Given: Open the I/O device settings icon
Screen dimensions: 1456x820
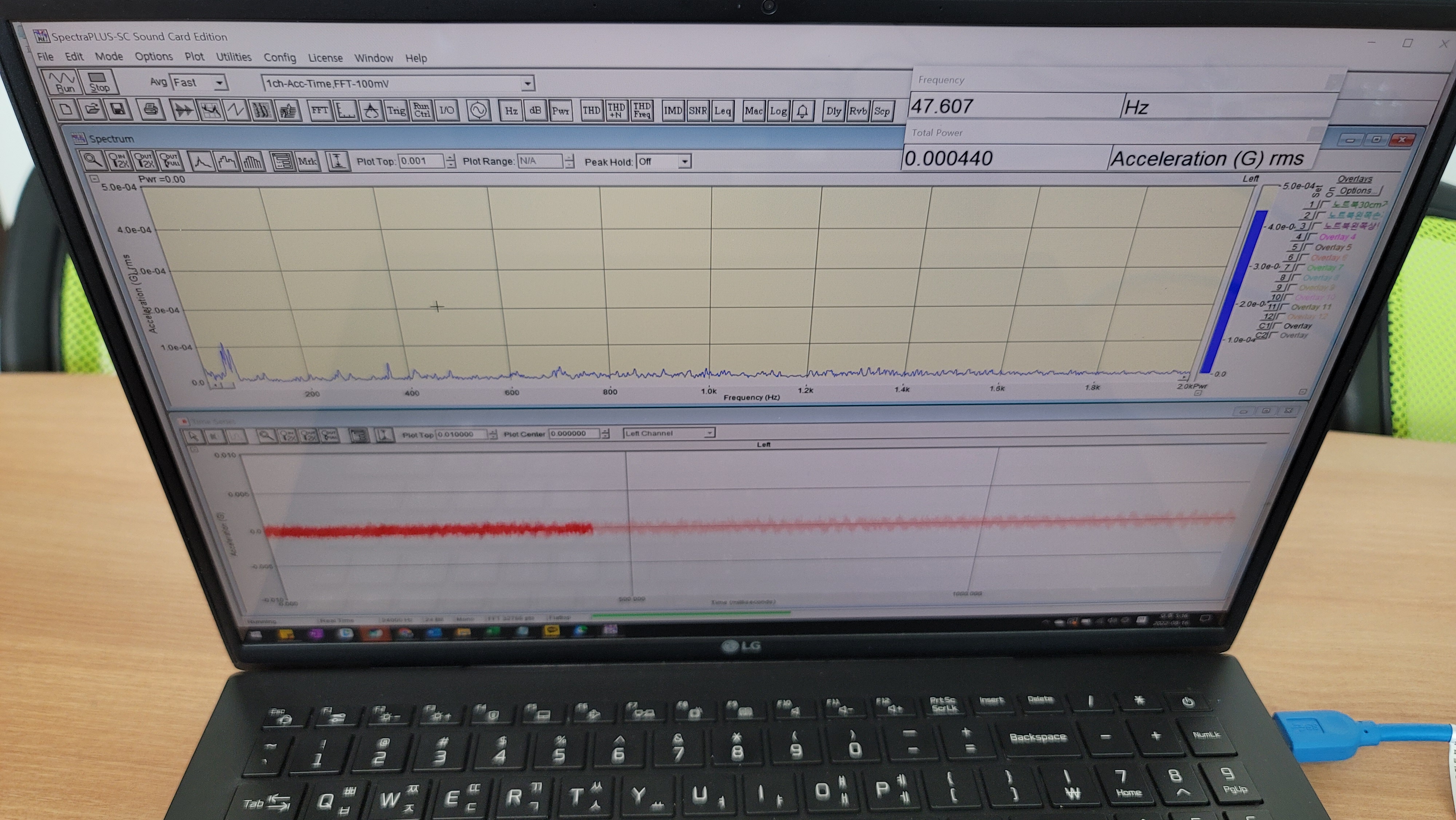Looking at the screenshot, I should point(447,110).
